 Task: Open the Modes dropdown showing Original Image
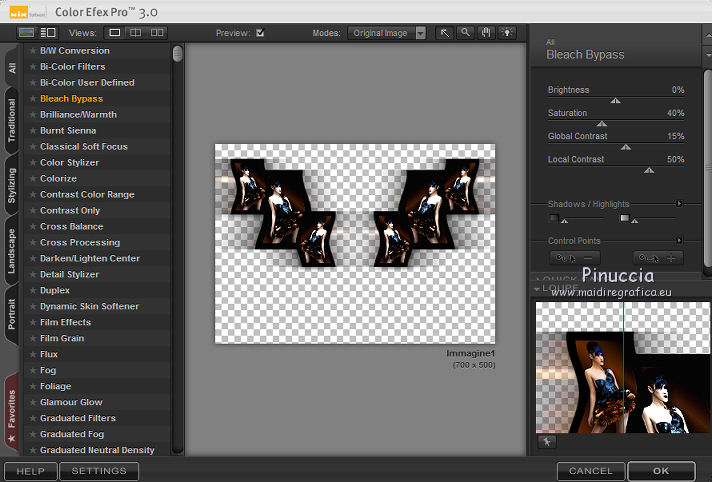click(x=387, y=33)
